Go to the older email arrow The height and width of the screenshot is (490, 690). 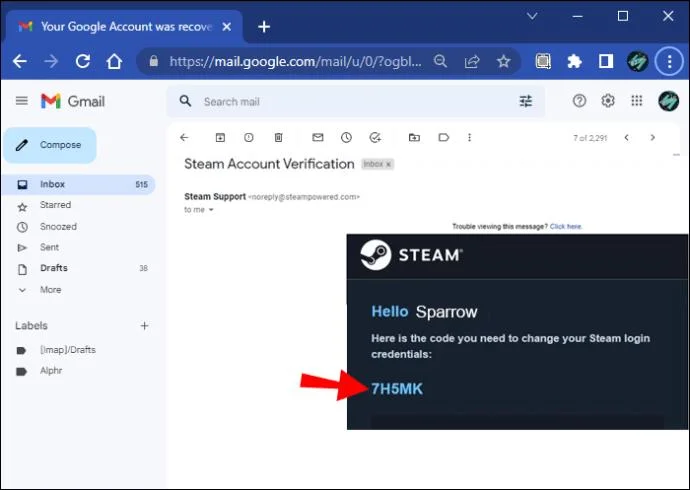coord(653,138)
